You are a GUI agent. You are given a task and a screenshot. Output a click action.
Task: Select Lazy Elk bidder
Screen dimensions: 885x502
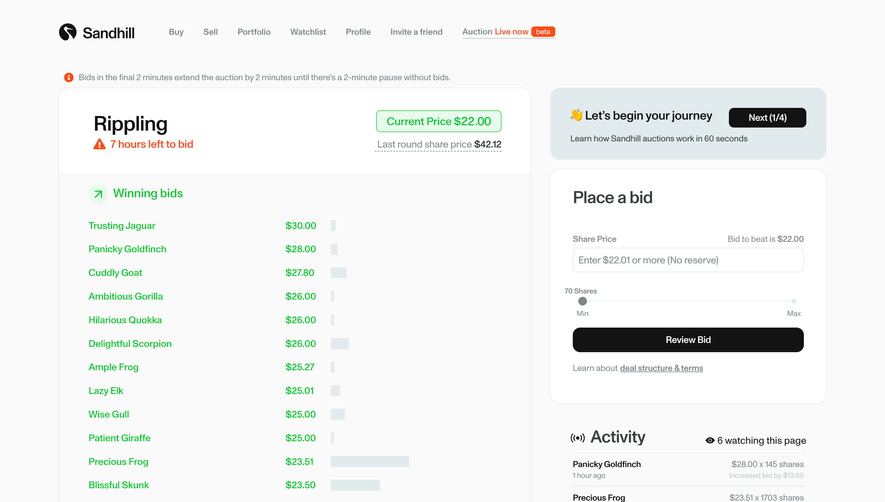coord(106,391)
